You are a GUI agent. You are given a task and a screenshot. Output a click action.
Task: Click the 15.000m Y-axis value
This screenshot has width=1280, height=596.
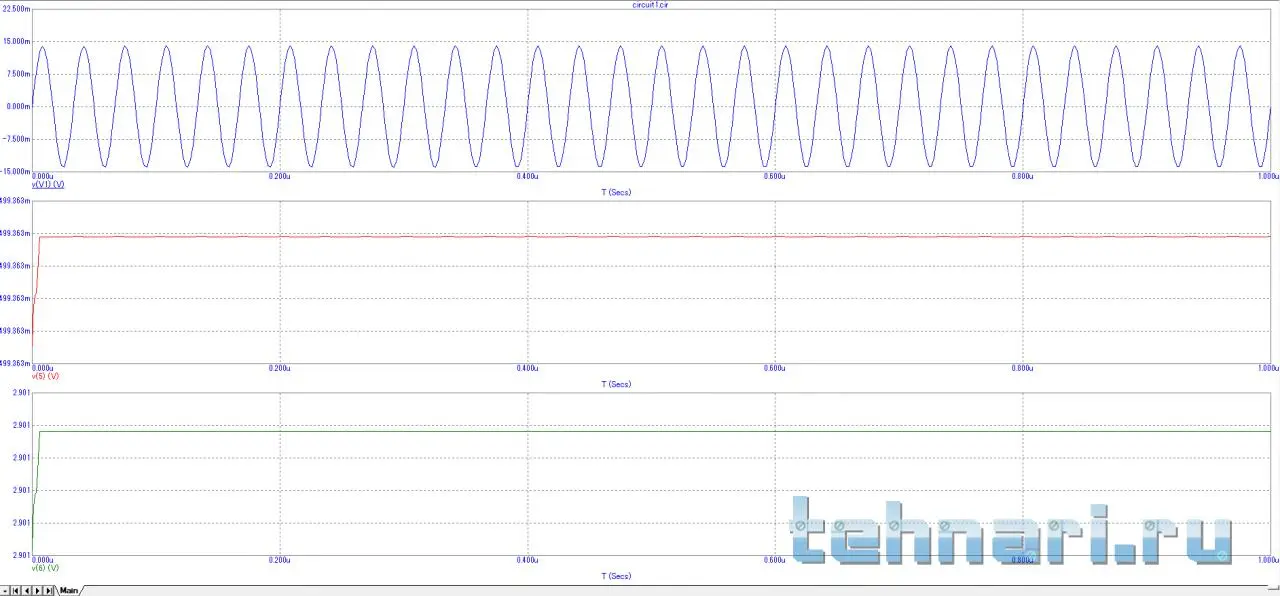pyautogui.click(x=17, y=41)
